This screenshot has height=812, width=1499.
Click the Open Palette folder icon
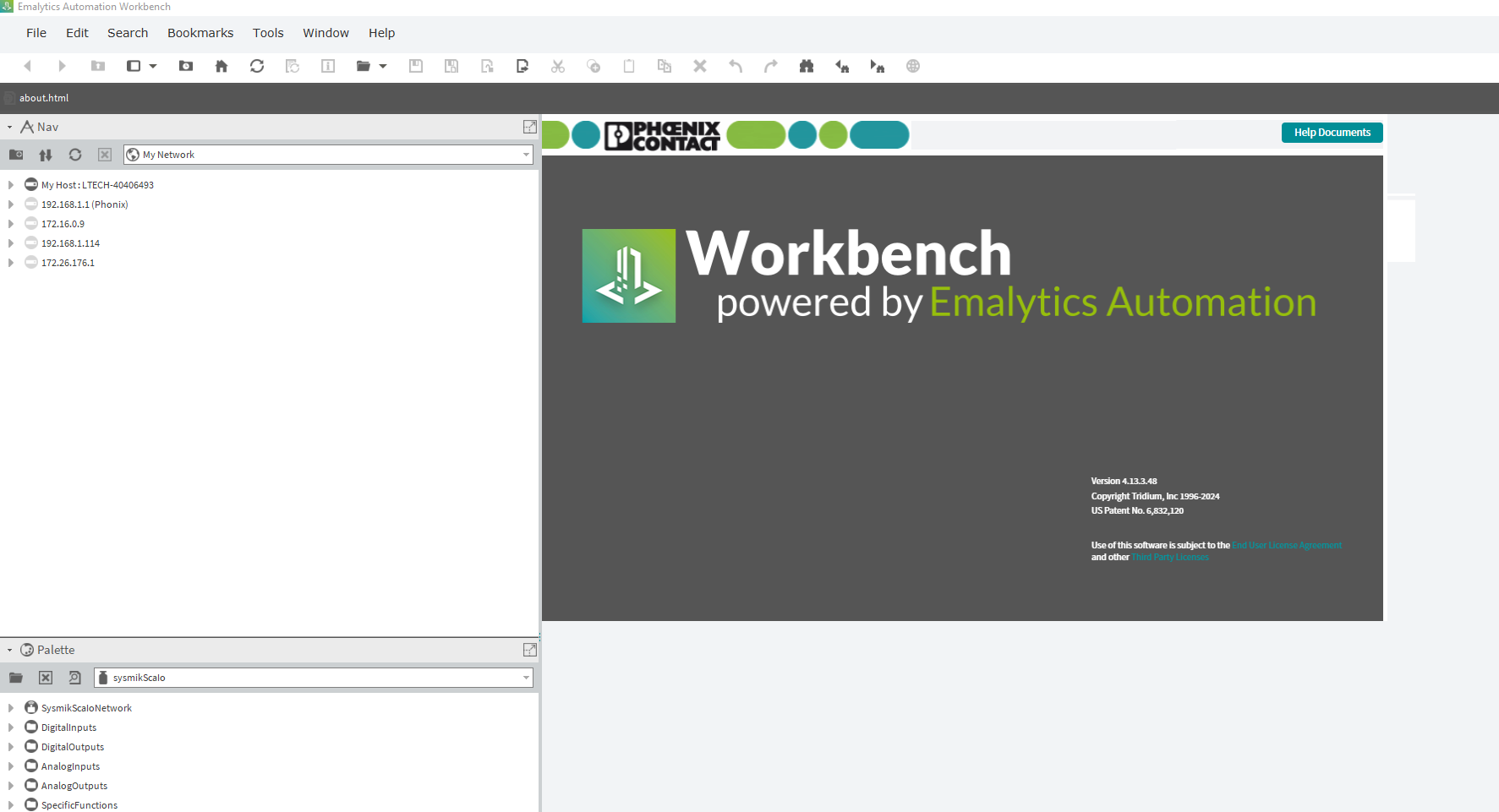click(x=16, y=678)
